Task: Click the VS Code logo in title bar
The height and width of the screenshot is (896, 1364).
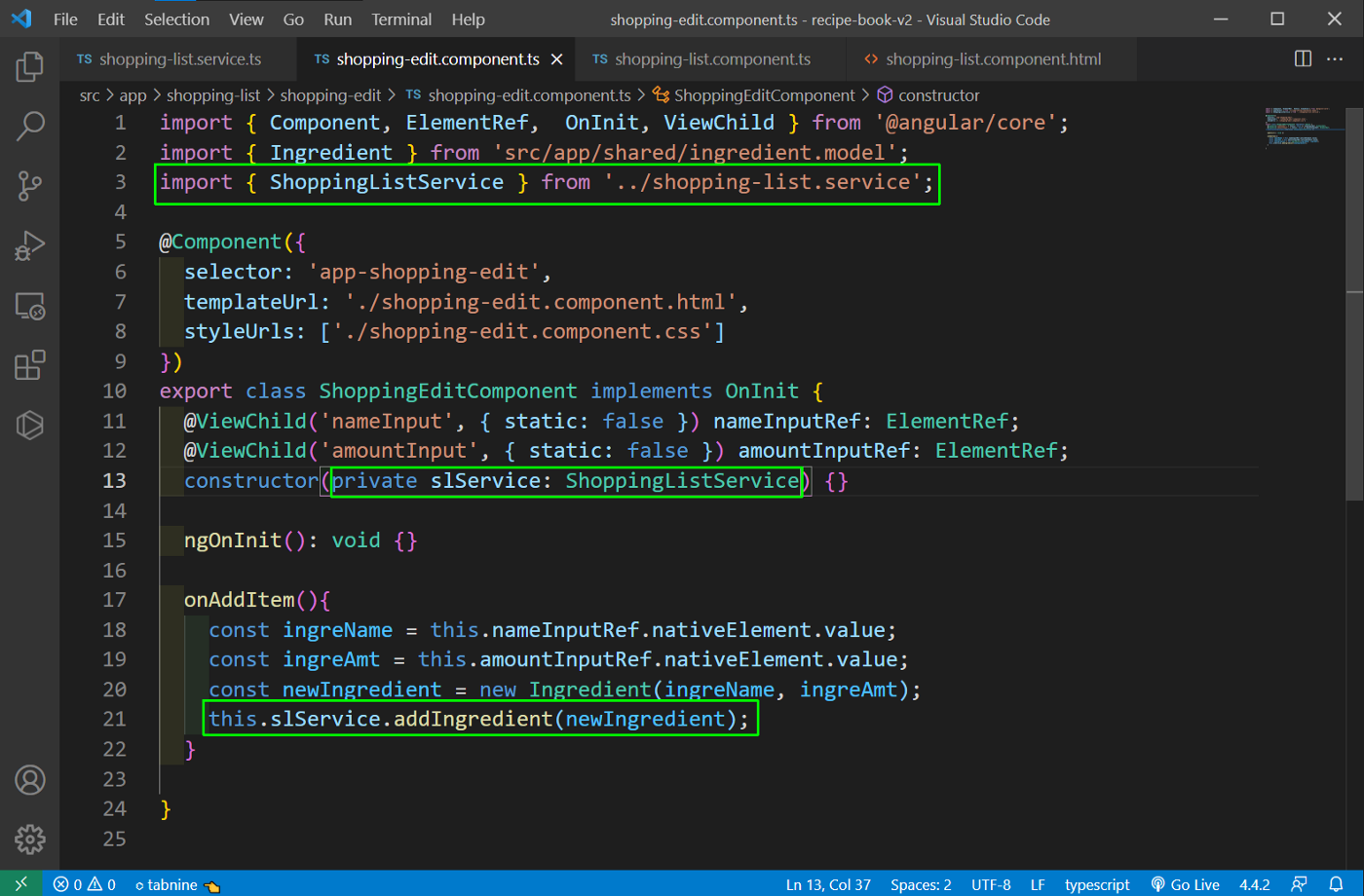Action: point(21,19)
